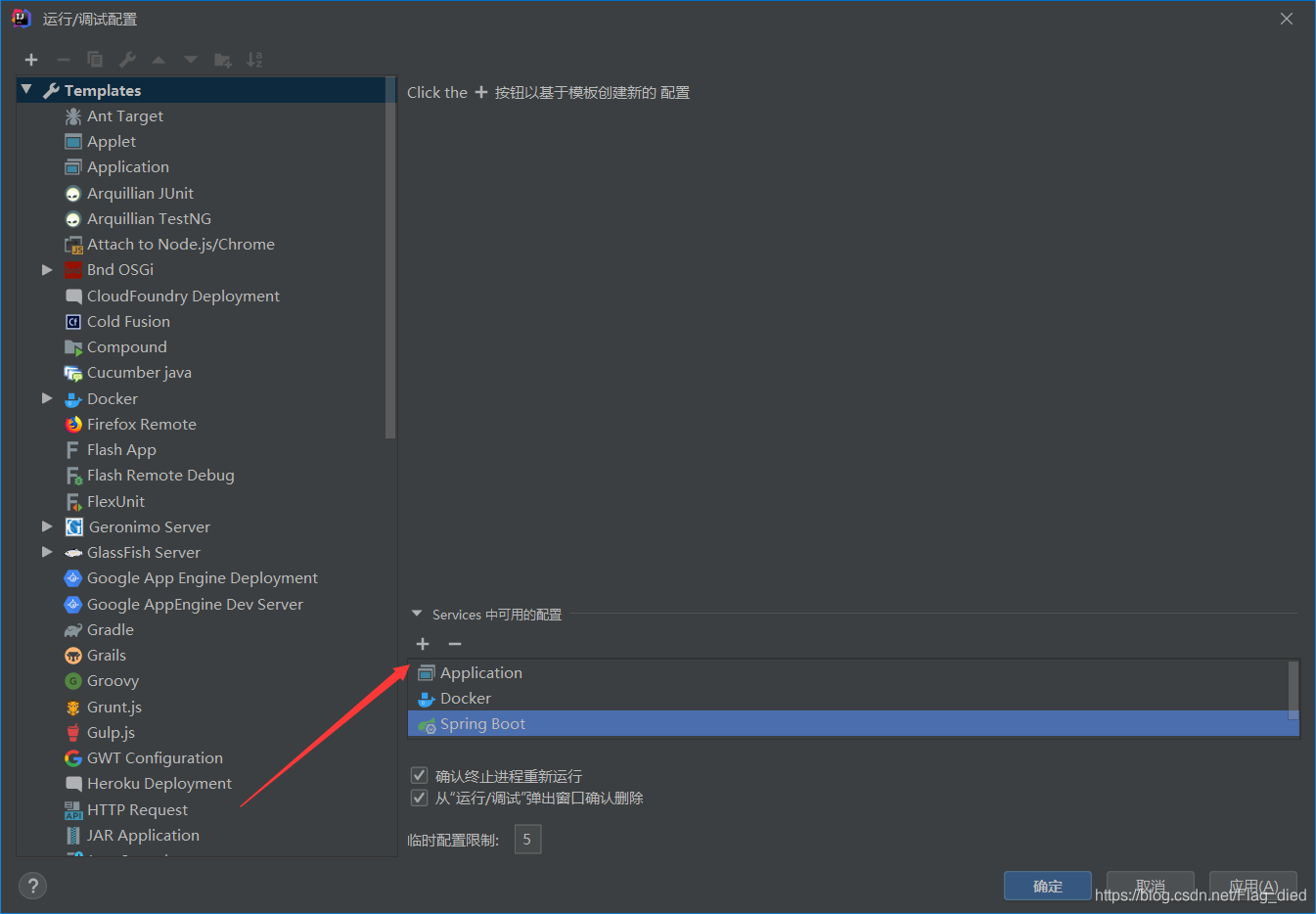This screenshot has height=914, width=1316.
Task: Click the Grails icon
Action: 73,656
